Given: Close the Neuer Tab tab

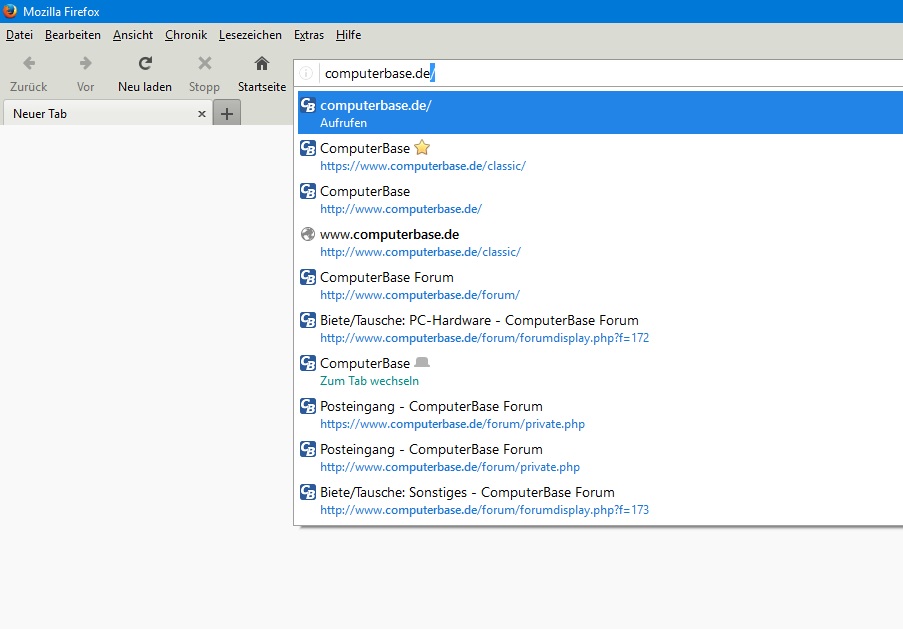Looking at the screenshot, I should click(x=202, y=114).
